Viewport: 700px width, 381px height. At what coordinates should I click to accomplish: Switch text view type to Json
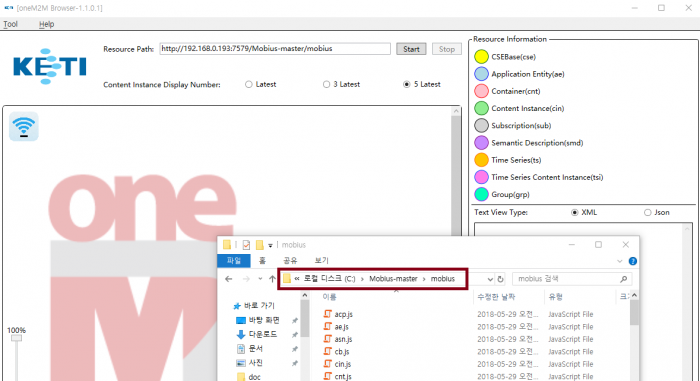point(647,213)
